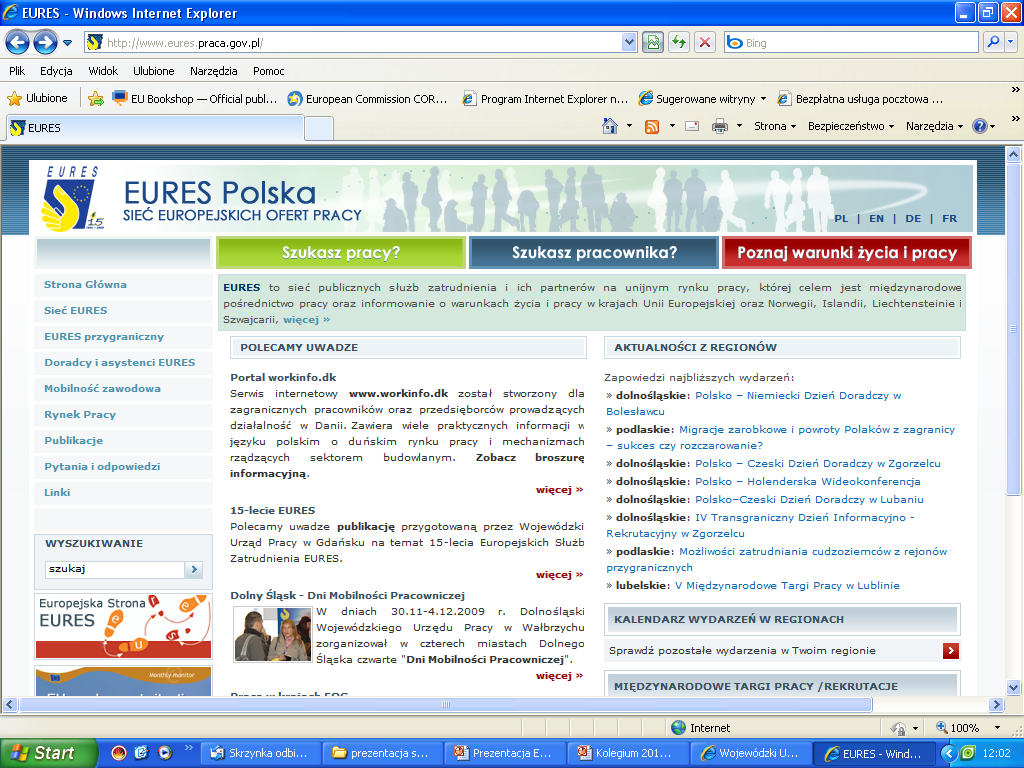The image size is (1024, 768).
Task: Click the Print icon
Action: point(720,126)
